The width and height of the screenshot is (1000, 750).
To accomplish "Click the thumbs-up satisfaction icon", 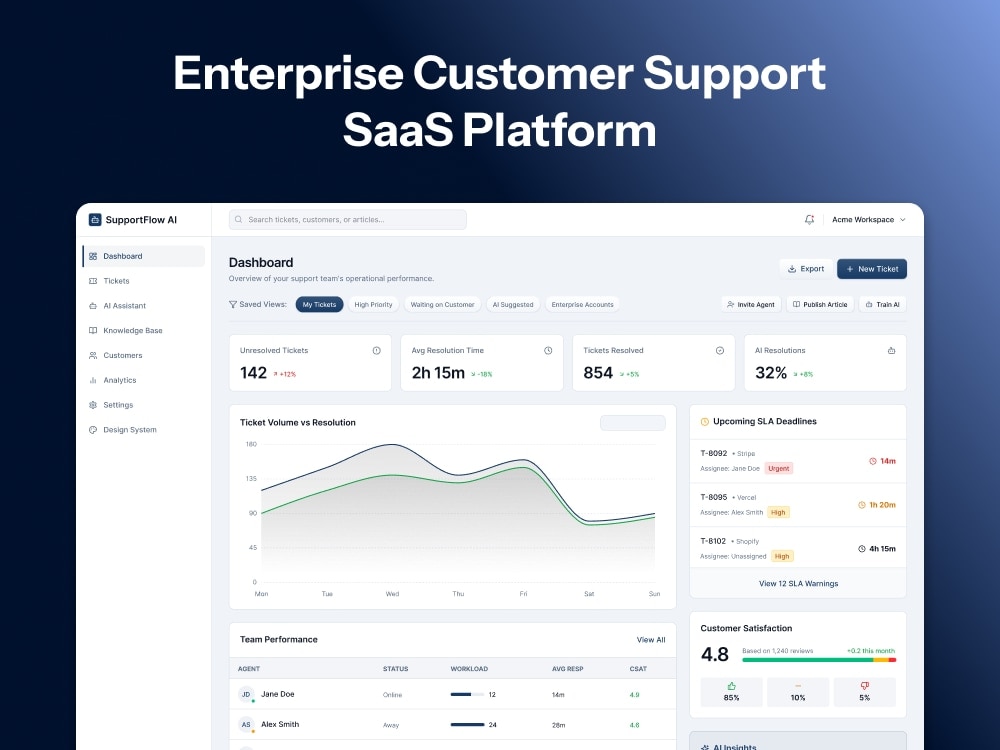I will 732,686.
